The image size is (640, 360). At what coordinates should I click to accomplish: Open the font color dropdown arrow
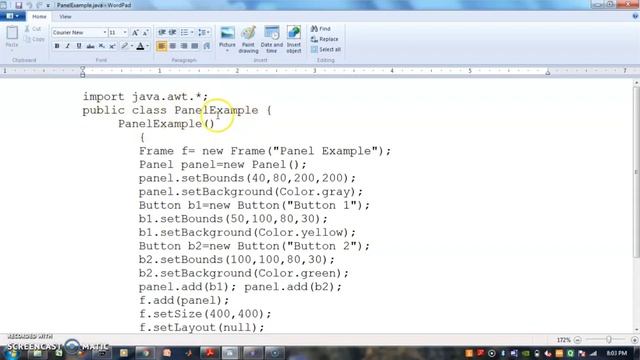tap(148, 46)
